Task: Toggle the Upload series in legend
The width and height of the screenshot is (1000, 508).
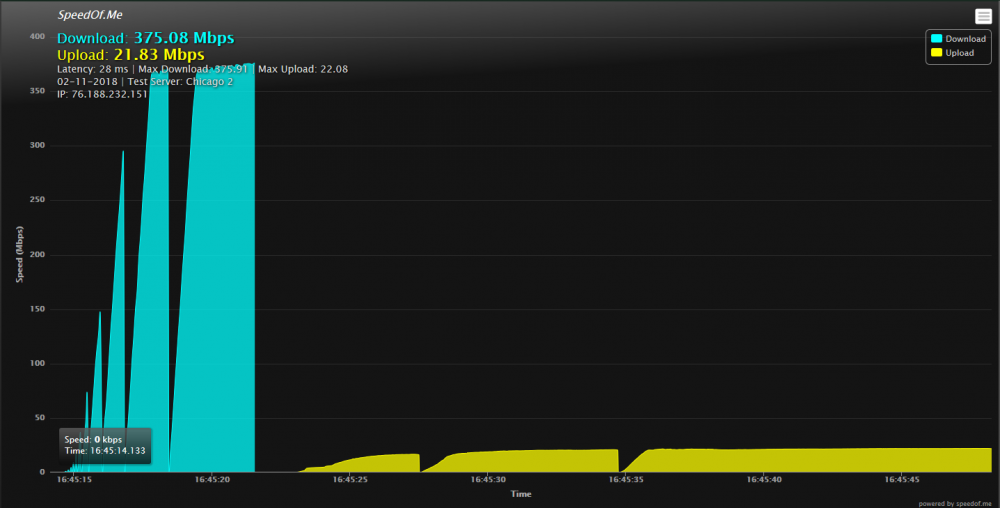Action: [x=952, y=53]
